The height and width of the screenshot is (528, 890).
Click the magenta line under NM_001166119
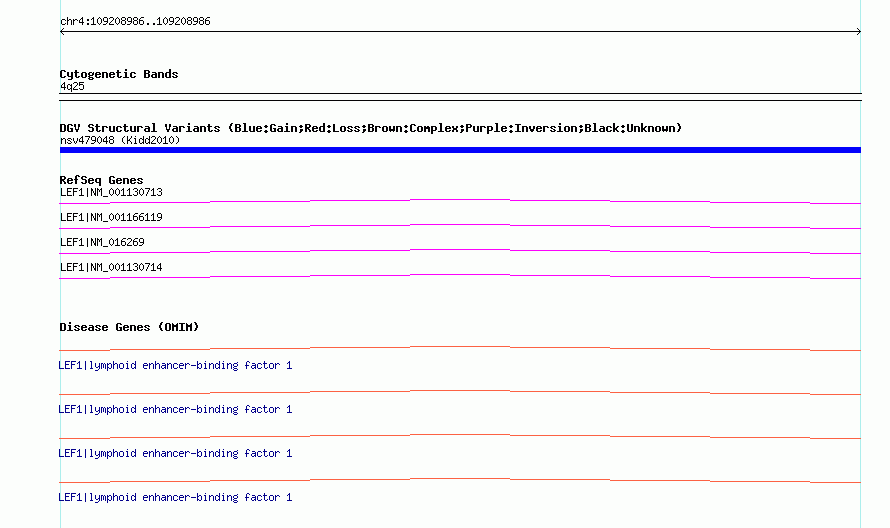pos(460,226)
